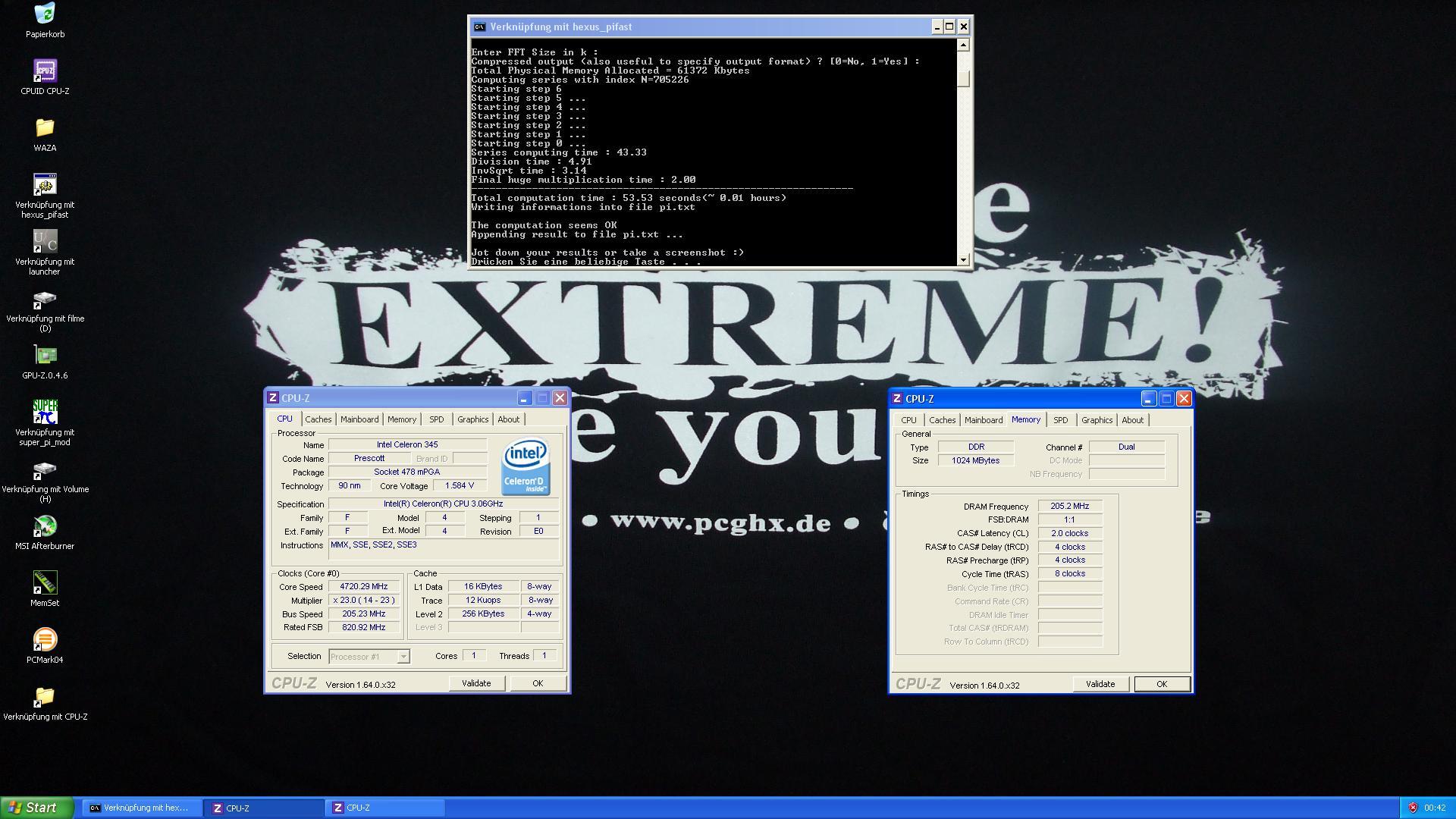Switch to Mainboard tab in right CPU-Z window
Screen dimensions: 1456x819
click(984, 420)
